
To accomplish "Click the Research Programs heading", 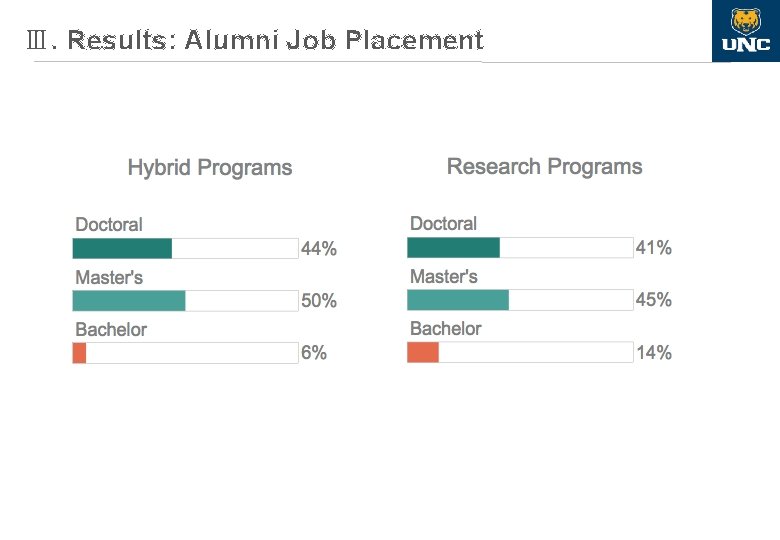I will (544, 167).
